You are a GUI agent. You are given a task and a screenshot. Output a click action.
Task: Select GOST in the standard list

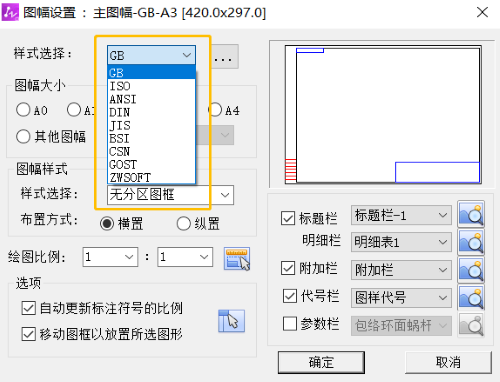151,165
